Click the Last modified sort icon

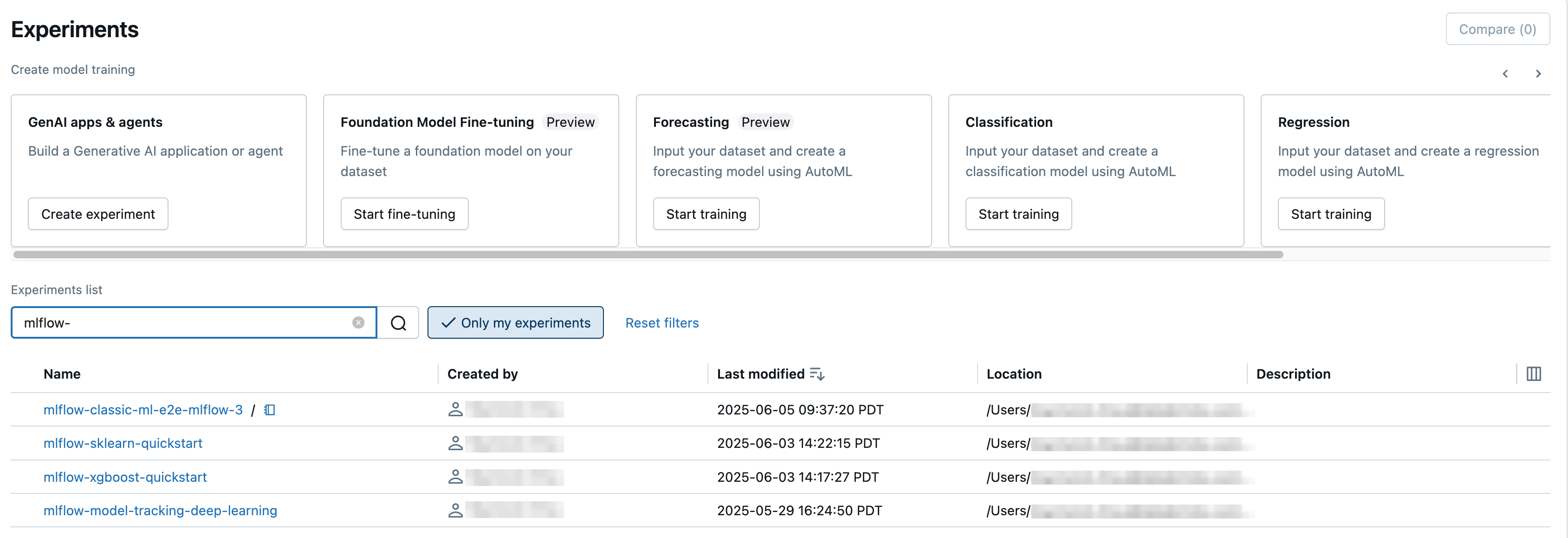[817, 374]
